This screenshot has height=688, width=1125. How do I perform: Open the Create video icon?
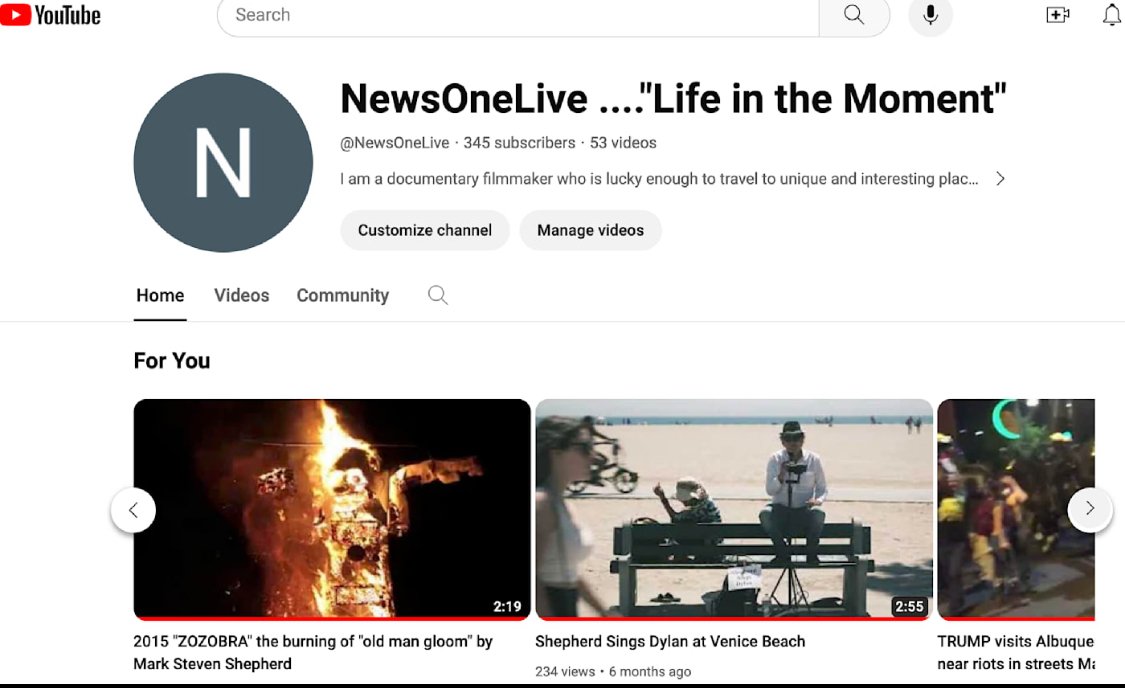1058,15
